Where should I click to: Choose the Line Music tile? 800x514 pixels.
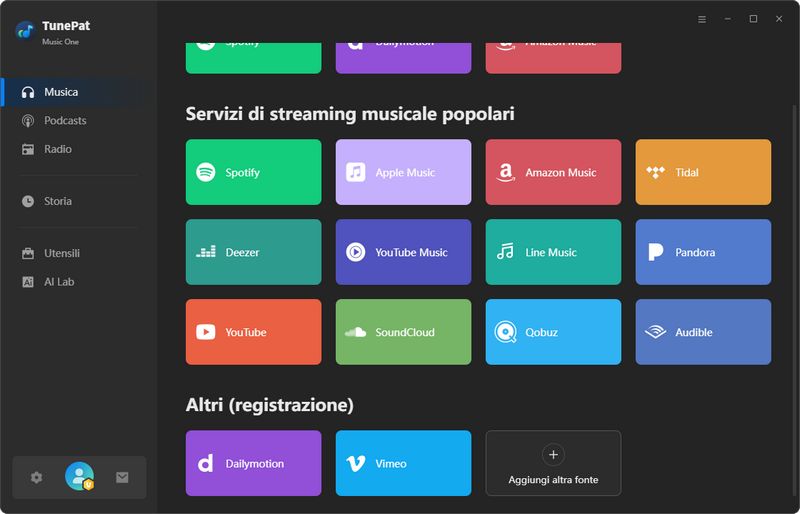pyautogui.click(x=554, y=252)
